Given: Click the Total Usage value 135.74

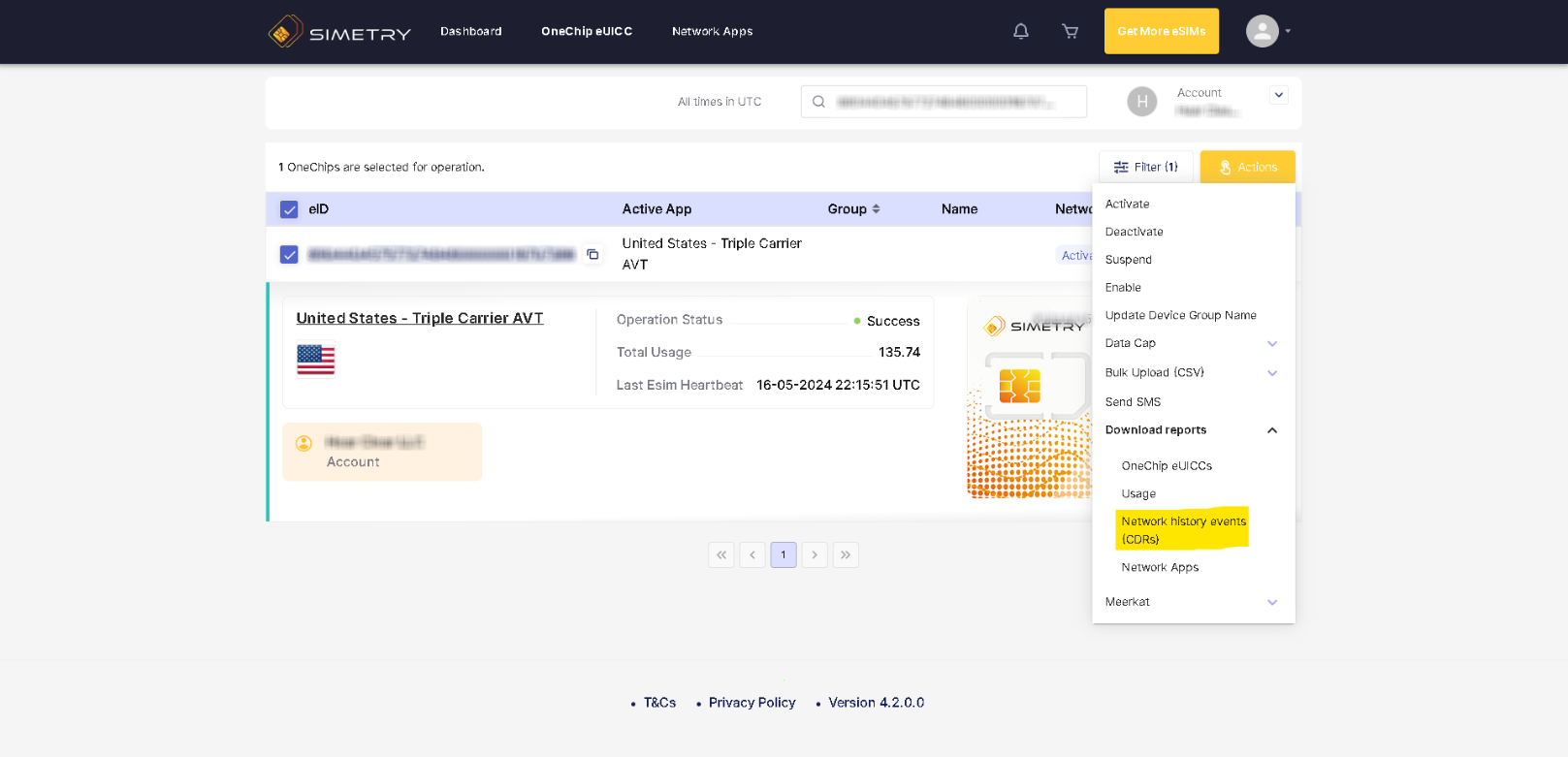Looking at the screenshot, I should pyautogui.click(x=899, y=353).
